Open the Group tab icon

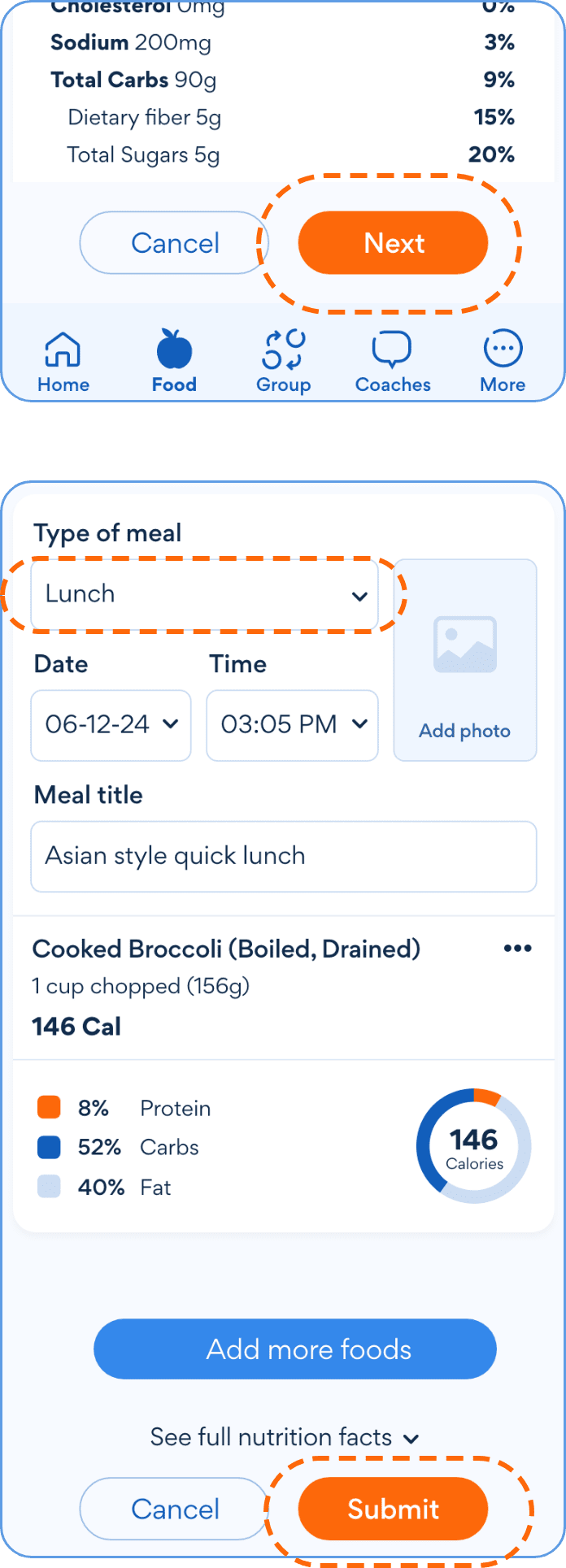(283, 350)
